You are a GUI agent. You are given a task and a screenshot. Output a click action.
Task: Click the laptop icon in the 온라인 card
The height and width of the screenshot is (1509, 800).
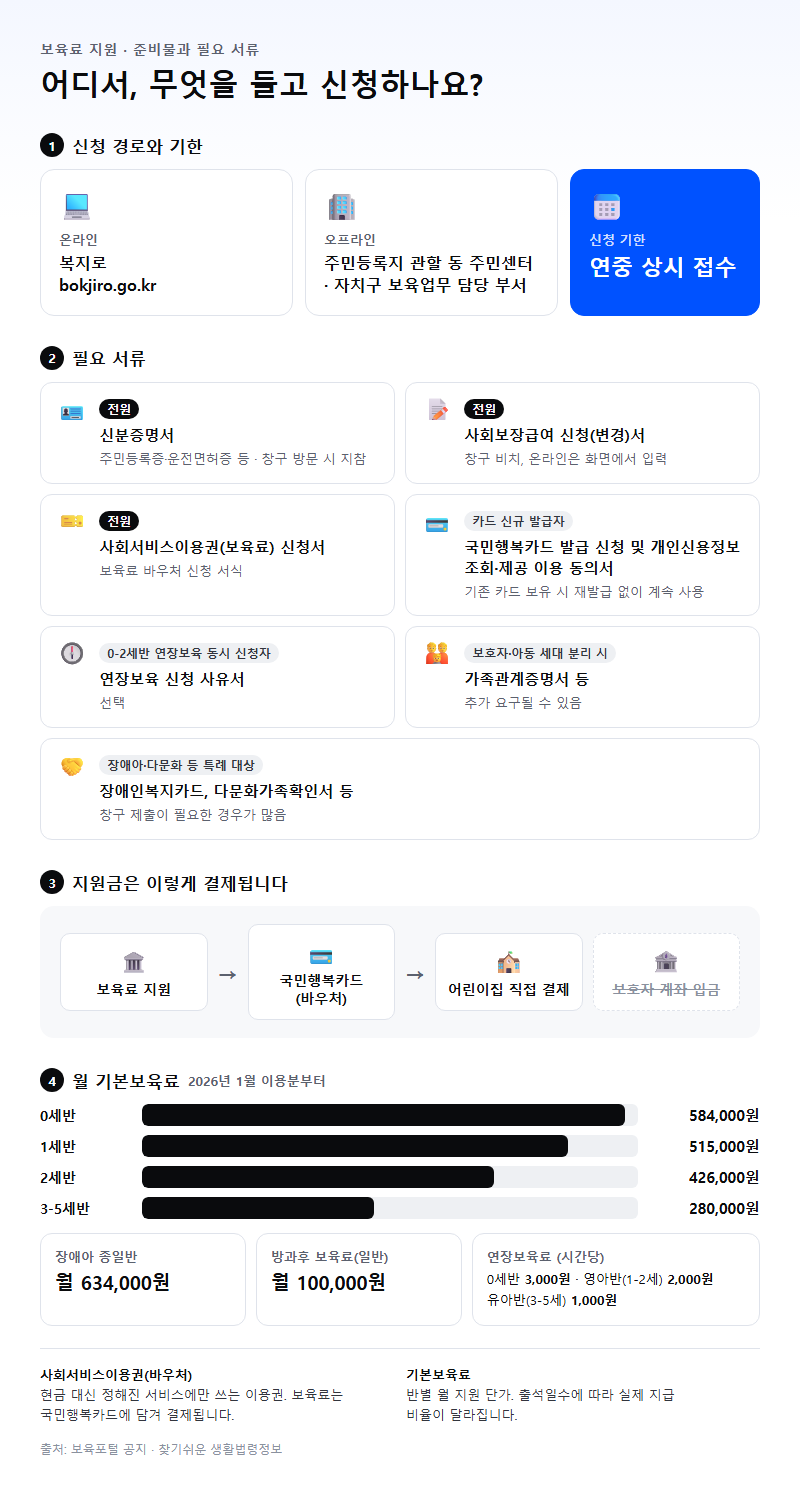pos(77,207)
